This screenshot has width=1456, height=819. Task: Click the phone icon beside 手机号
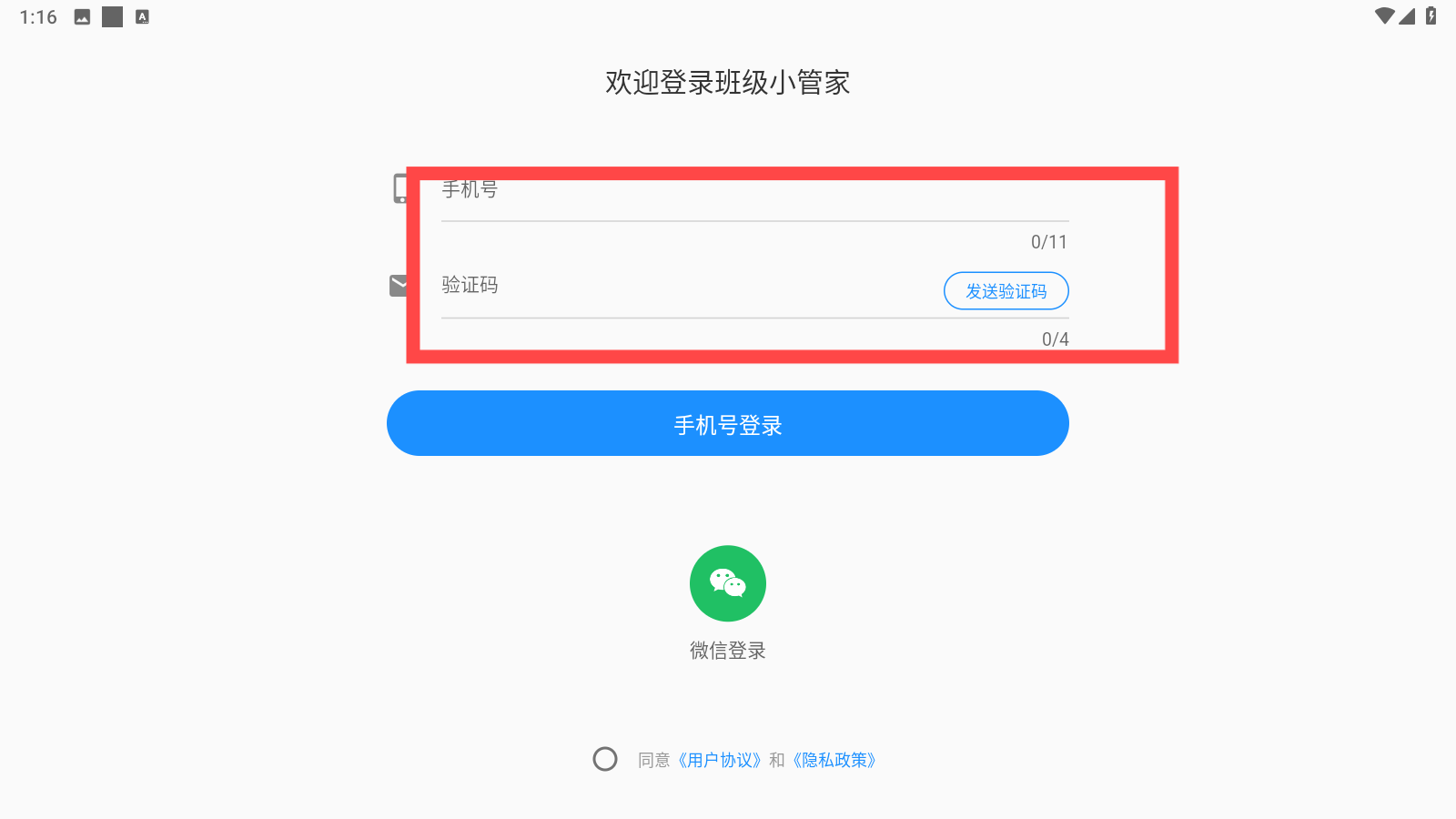(x=400, y=188)
